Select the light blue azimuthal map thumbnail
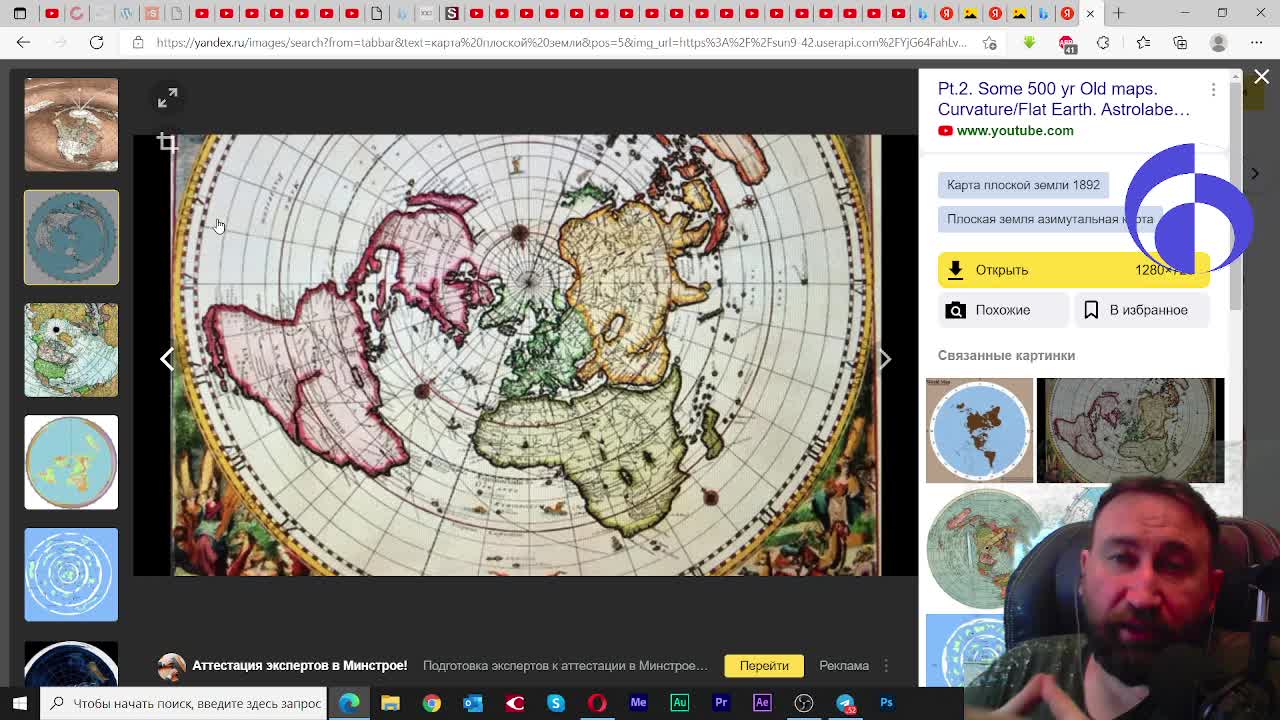 (x=71, y=462)
